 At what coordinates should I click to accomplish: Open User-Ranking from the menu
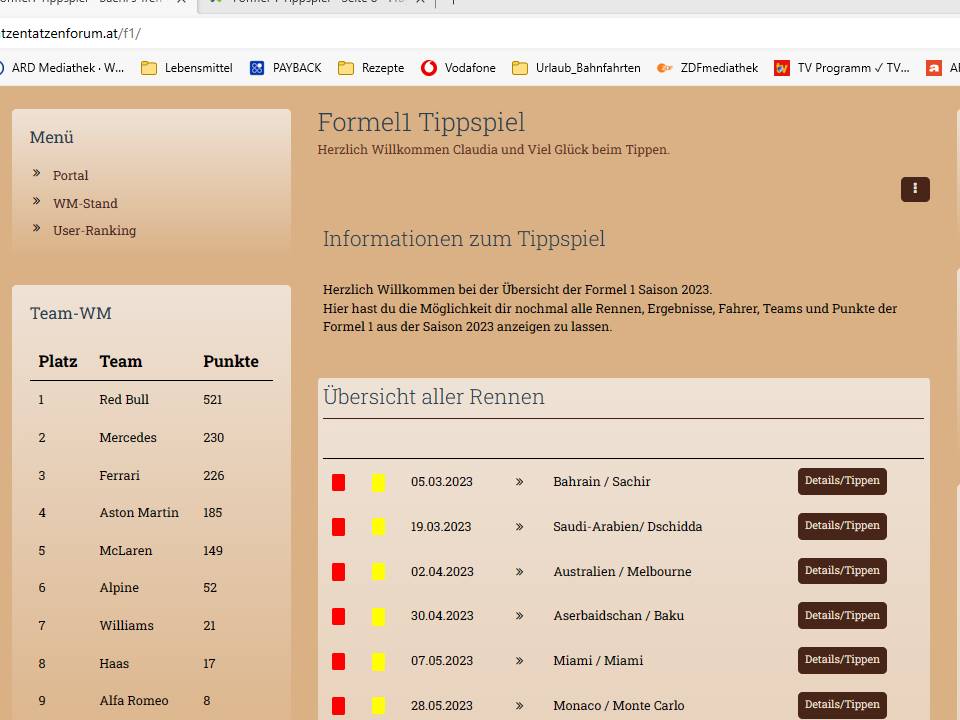click(94, 230)
